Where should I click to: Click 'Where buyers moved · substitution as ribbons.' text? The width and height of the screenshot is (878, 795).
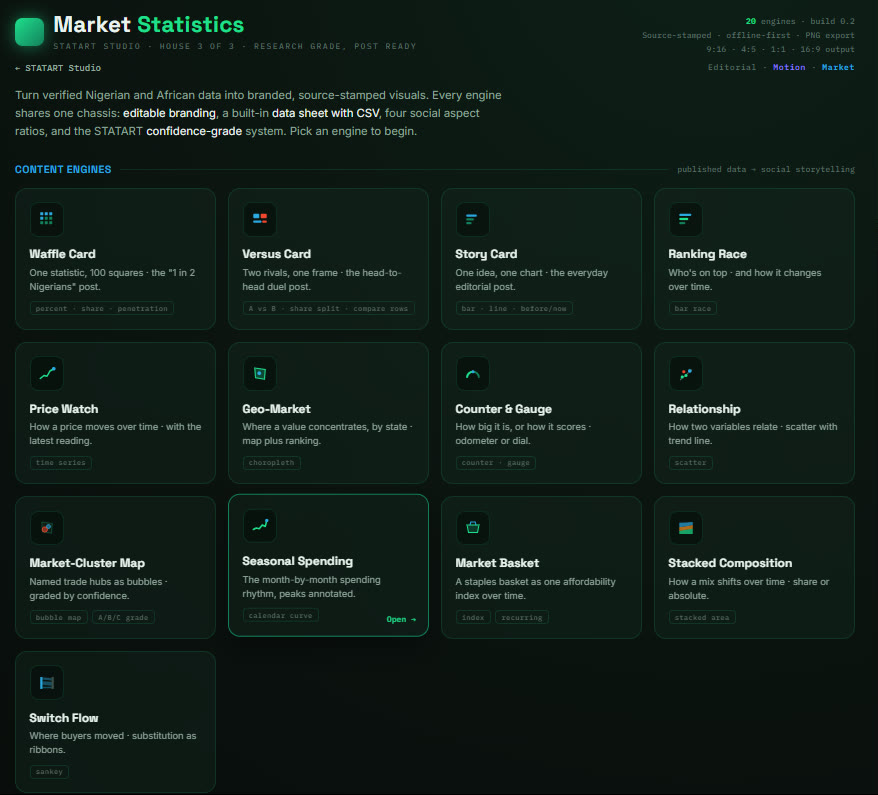click(x=113, y=742)
